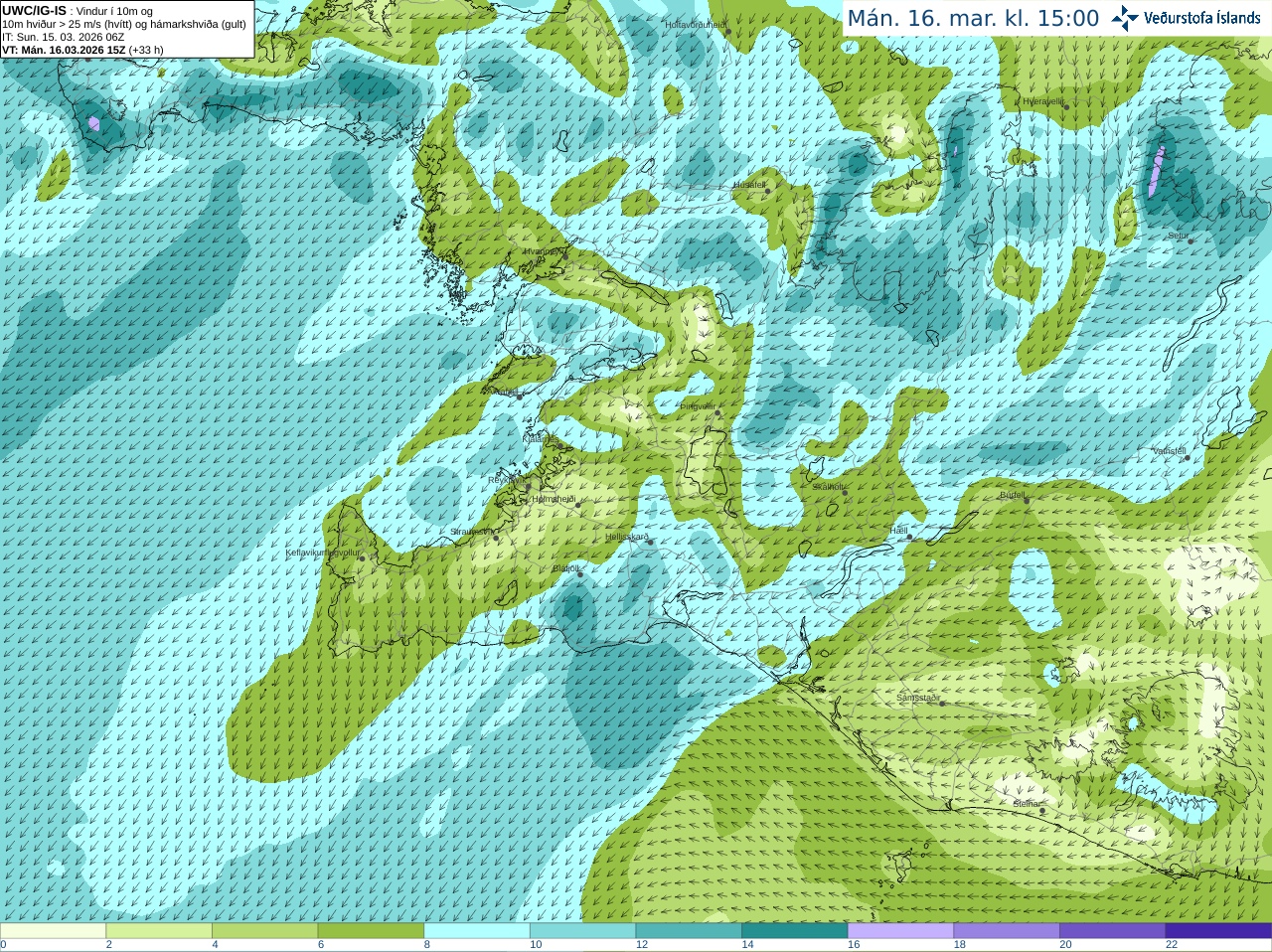
Task: Select the 2–4 m/s light green legend swatch
Action: (x=159, y=931)
